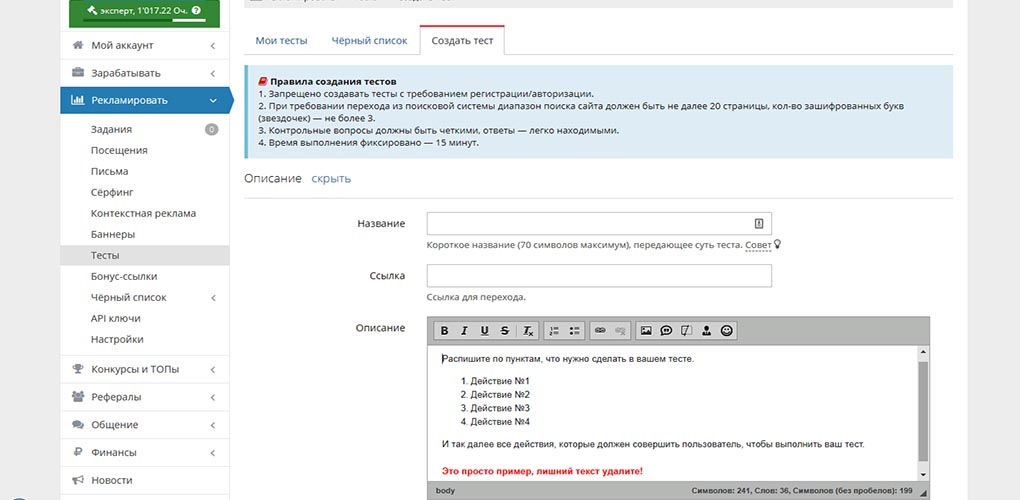
Task: Expand the Зарабатывать sidebar section
Action: 145,73
